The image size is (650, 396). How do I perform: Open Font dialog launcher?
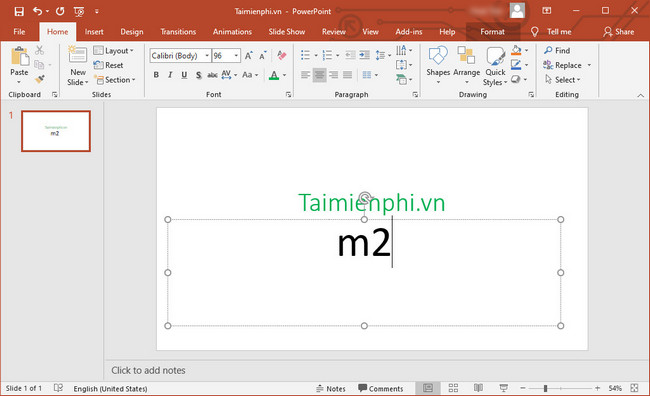click(288, 95)
